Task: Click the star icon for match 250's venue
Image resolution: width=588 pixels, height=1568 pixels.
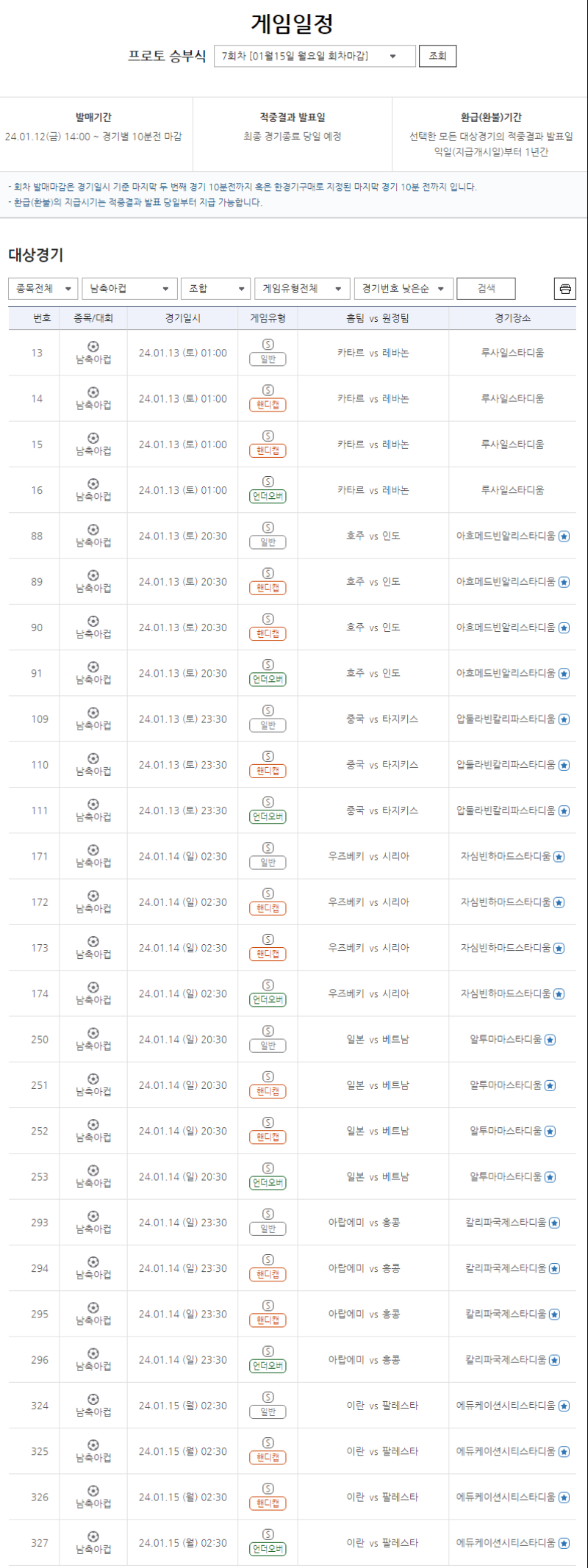Action: 550,1040
